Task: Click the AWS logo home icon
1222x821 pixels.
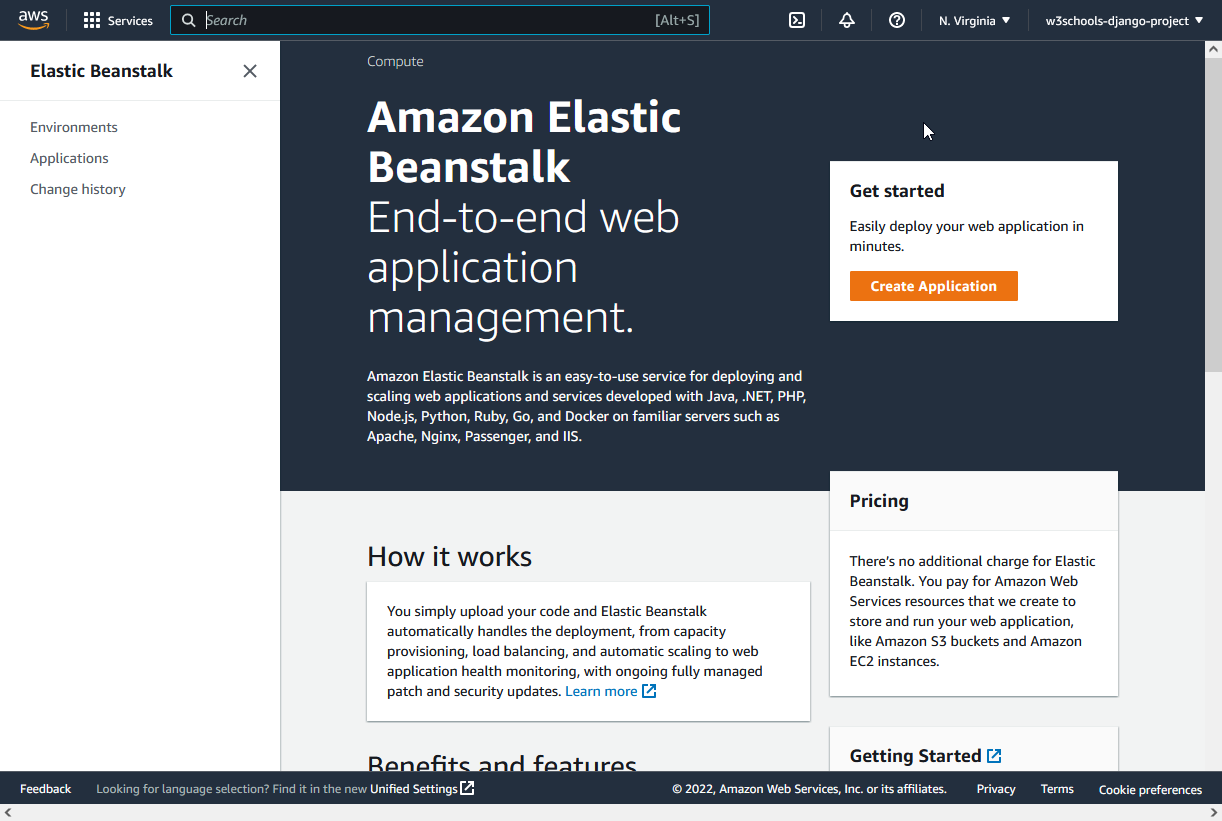Action: [33, 20]
